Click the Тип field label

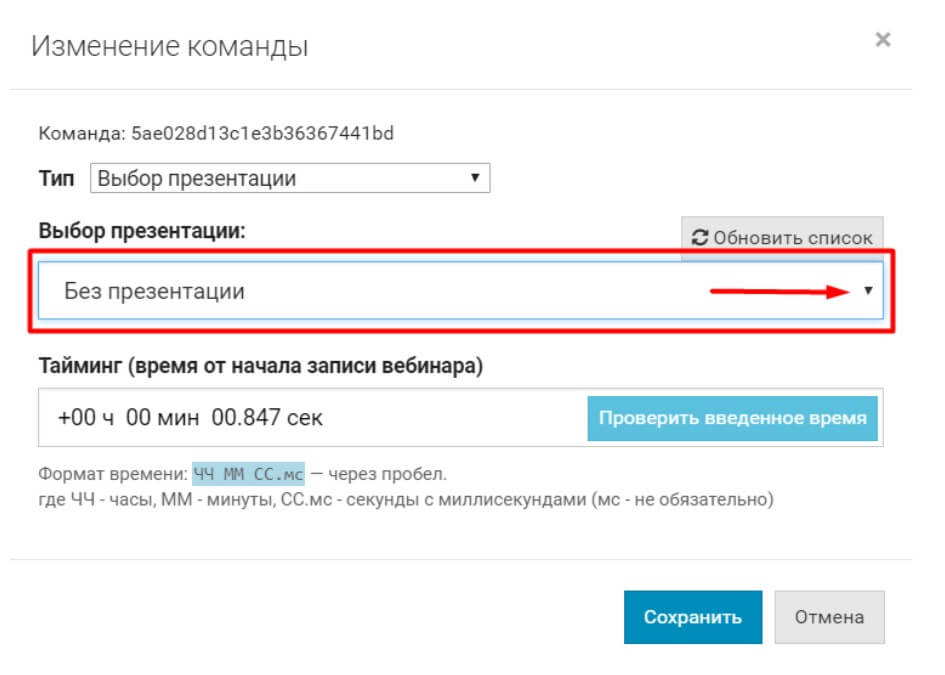point(56,180)
